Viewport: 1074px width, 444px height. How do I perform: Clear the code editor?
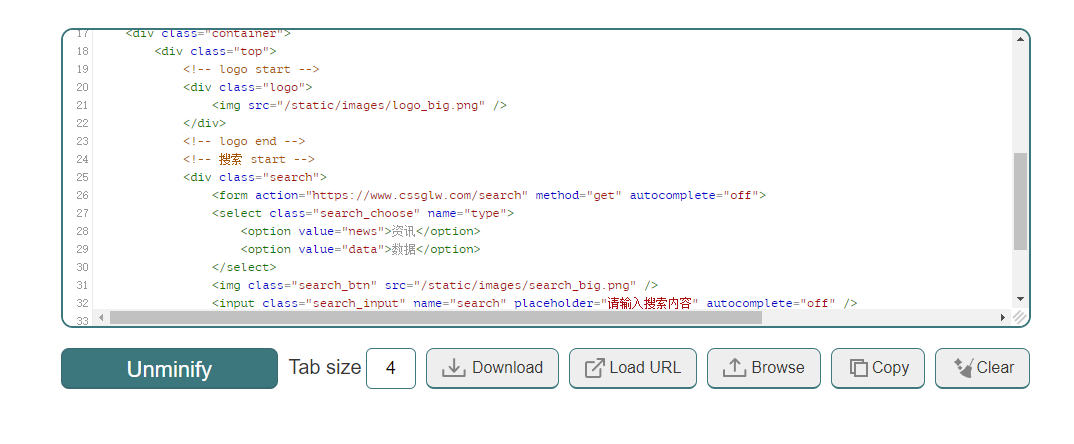click(982, 369)
